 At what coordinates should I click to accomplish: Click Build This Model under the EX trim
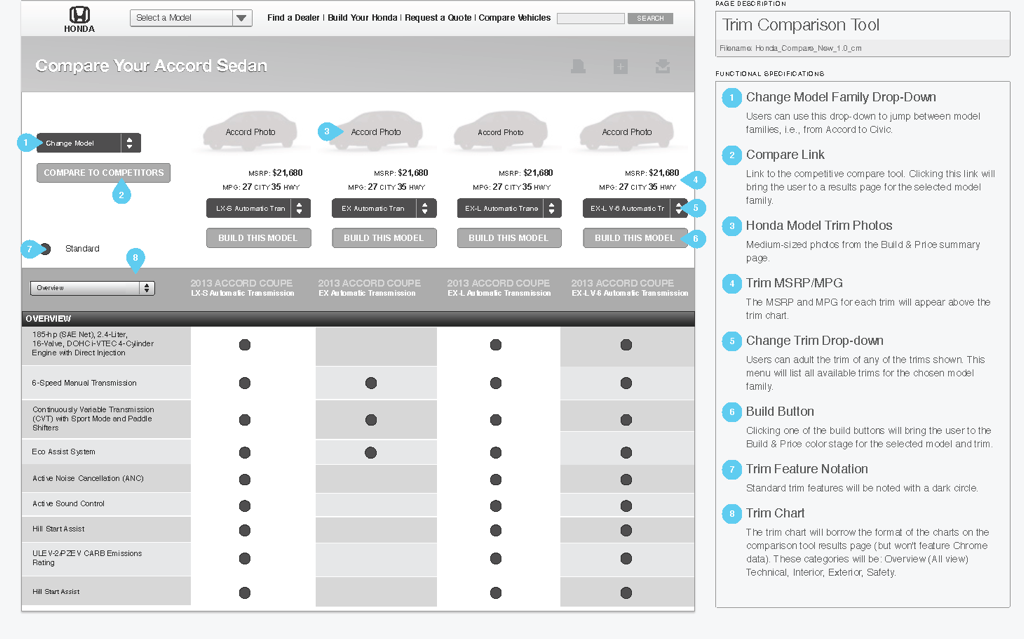tap(383, 238)
